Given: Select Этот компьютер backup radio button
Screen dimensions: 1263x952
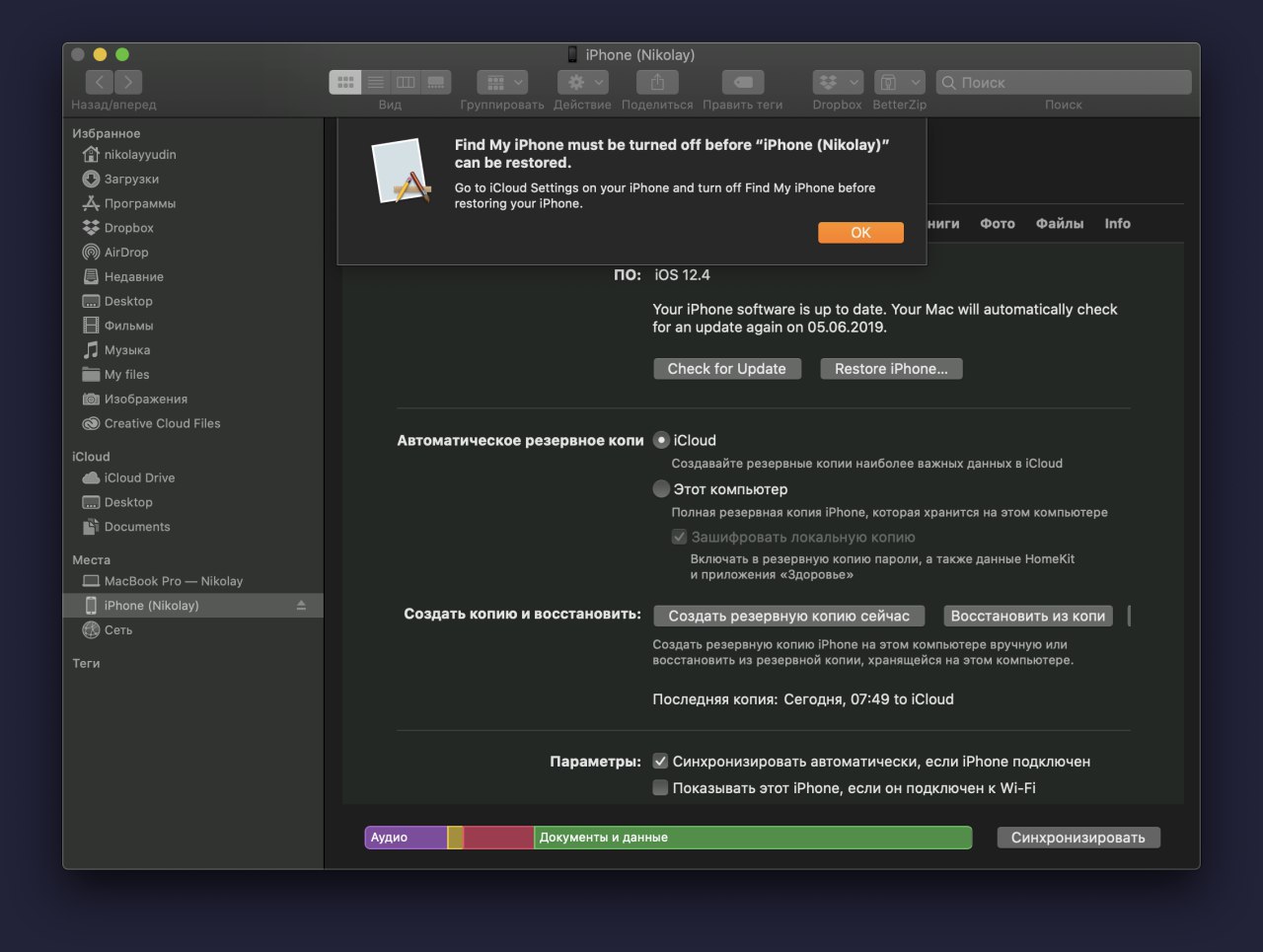Looking at the screenshot, I should pos(661,488).
